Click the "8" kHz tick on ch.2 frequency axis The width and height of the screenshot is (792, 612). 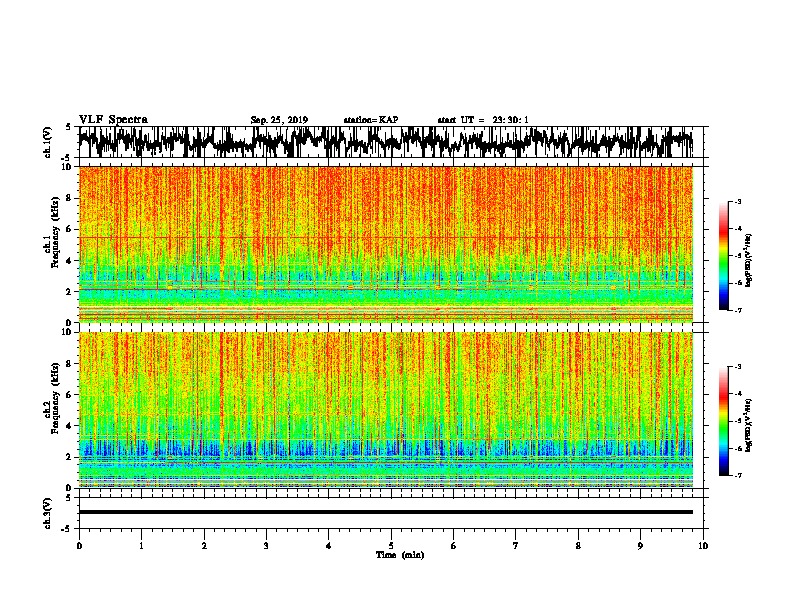pos(70,364)
